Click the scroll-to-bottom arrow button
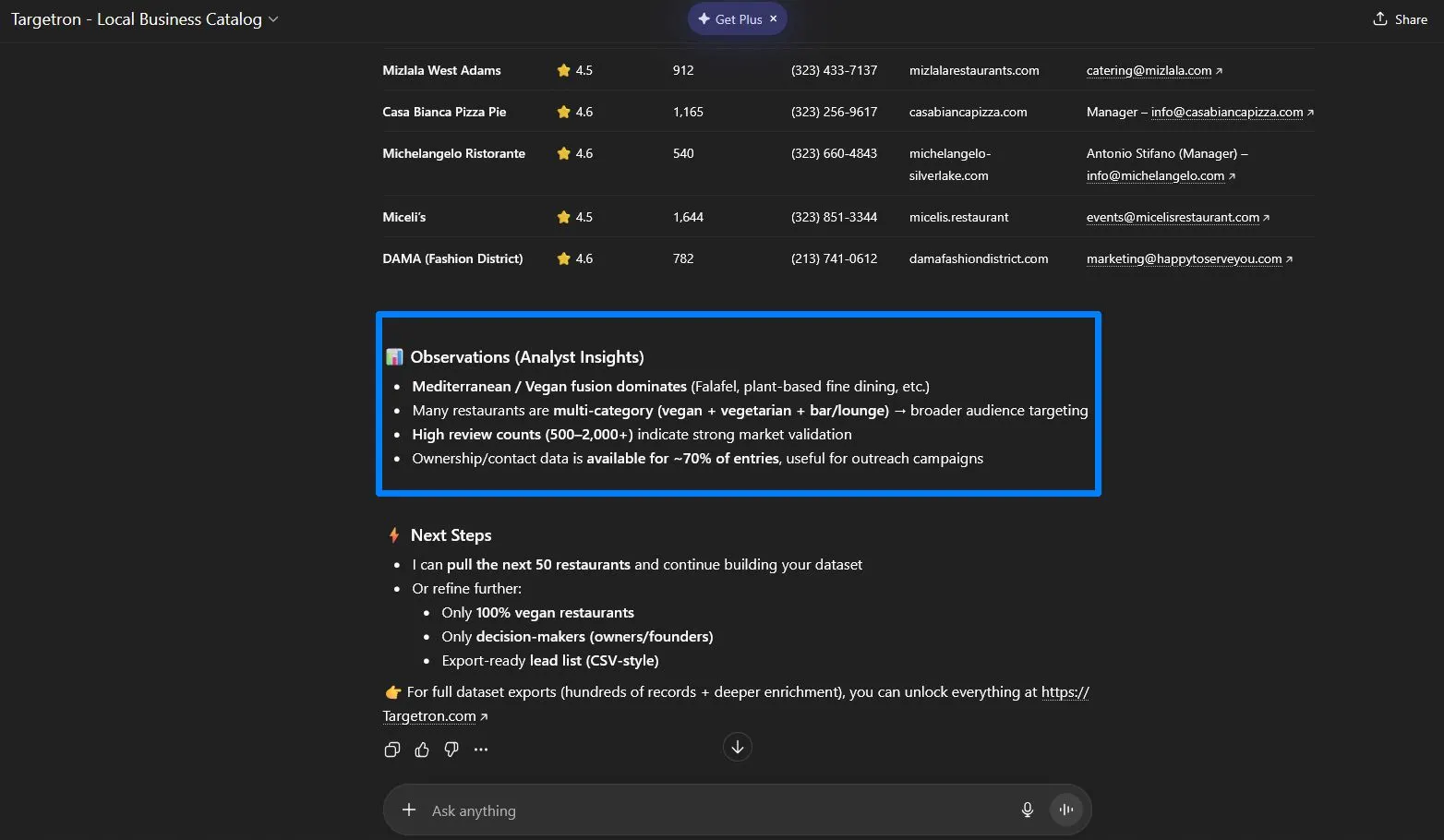The height and width of the screenshot is (840, 1444). click(x=737, y=748)
